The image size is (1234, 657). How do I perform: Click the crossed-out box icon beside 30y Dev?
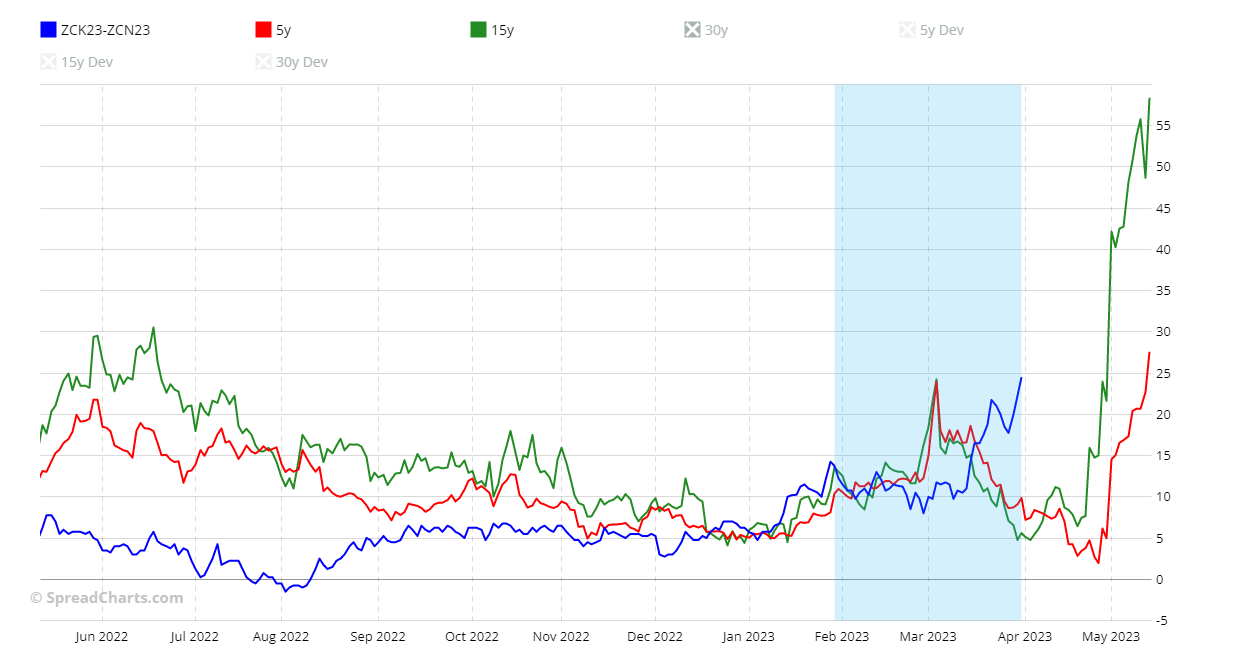coord(263,62)
